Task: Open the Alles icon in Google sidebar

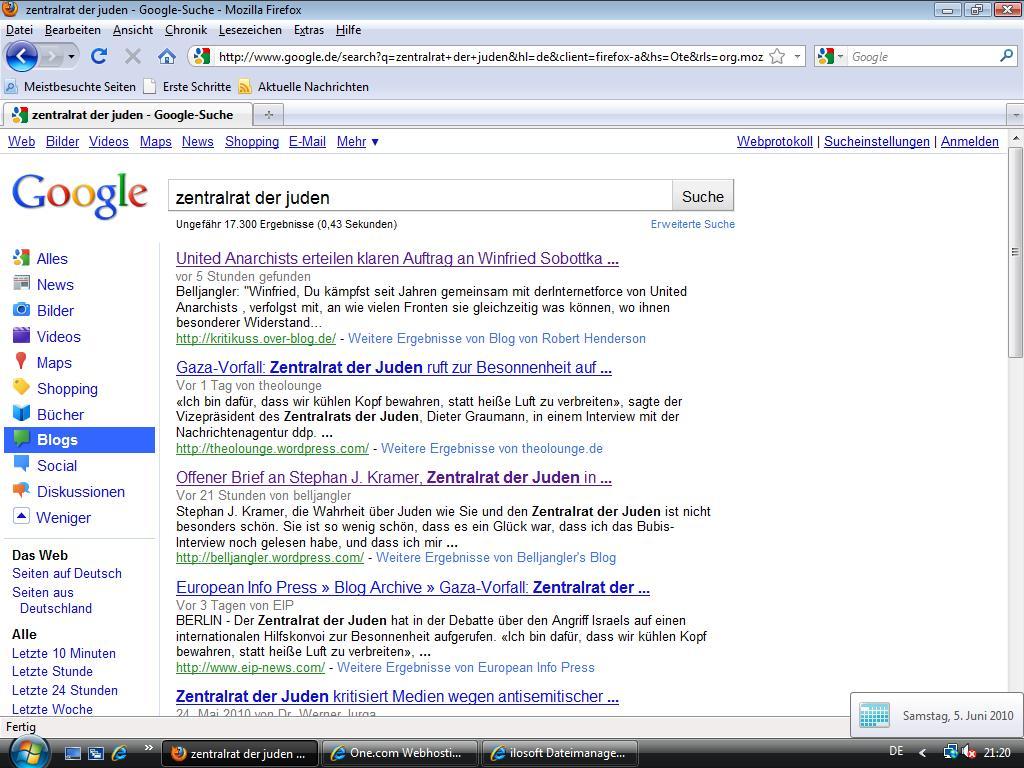Action: point(21,258)
